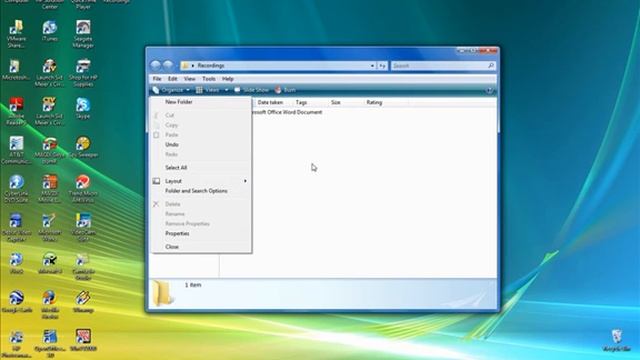Open the File menu
The height and width of the screenshot is (360, 640).
coord(157,79)
